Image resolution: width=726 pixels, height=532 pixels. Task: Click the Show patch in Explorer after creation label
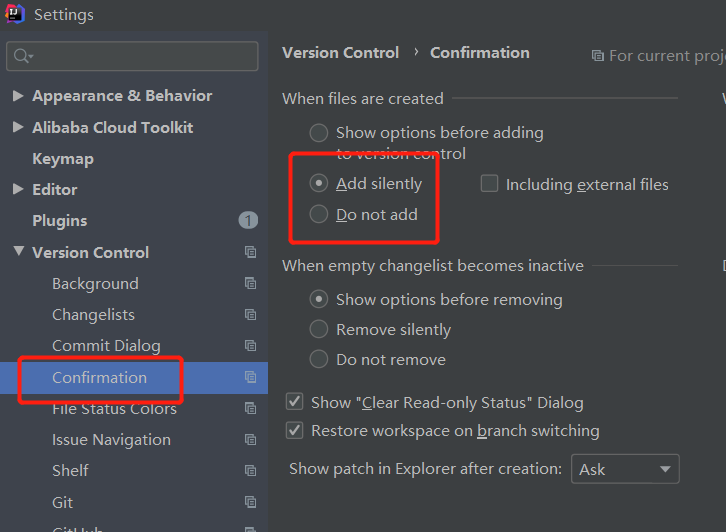click(x=426, y=469)
